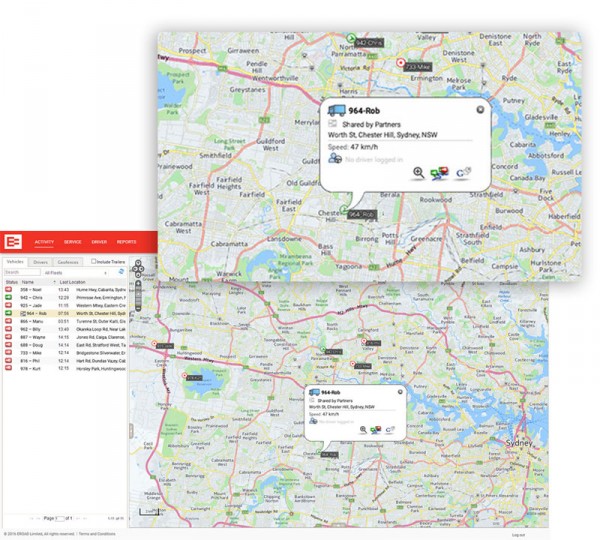600x540 pixels.
Task: Open the All Fleets dropdown
Action: pyautogui.click(x=73, y=272)
